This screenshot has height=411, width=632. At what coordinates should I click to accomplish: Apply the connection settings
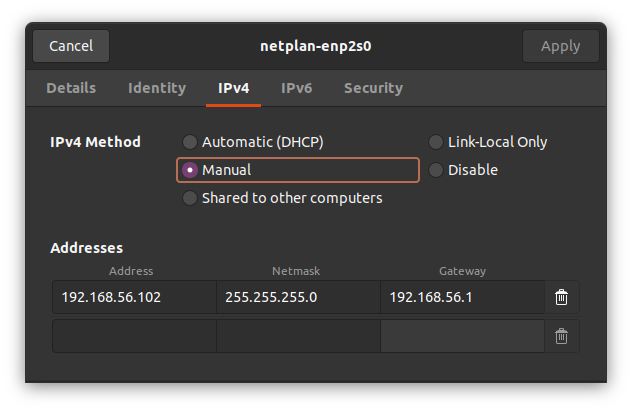click(561, 46)
